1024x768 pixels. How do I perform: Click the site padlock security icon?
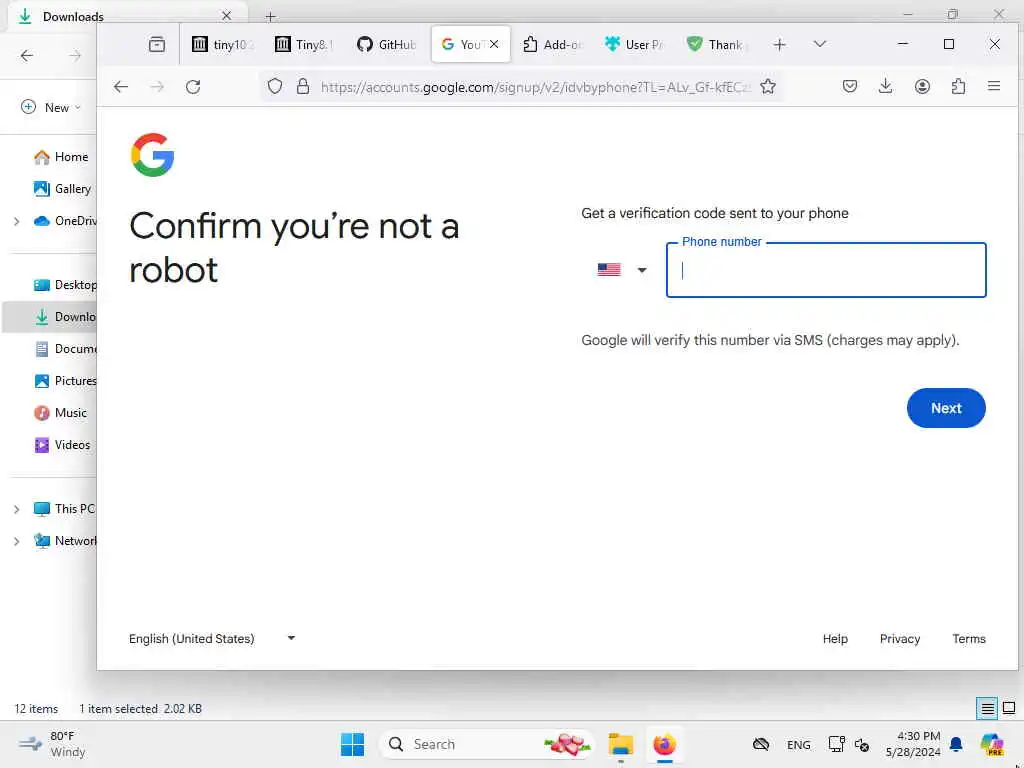click(x=302, y=86)
